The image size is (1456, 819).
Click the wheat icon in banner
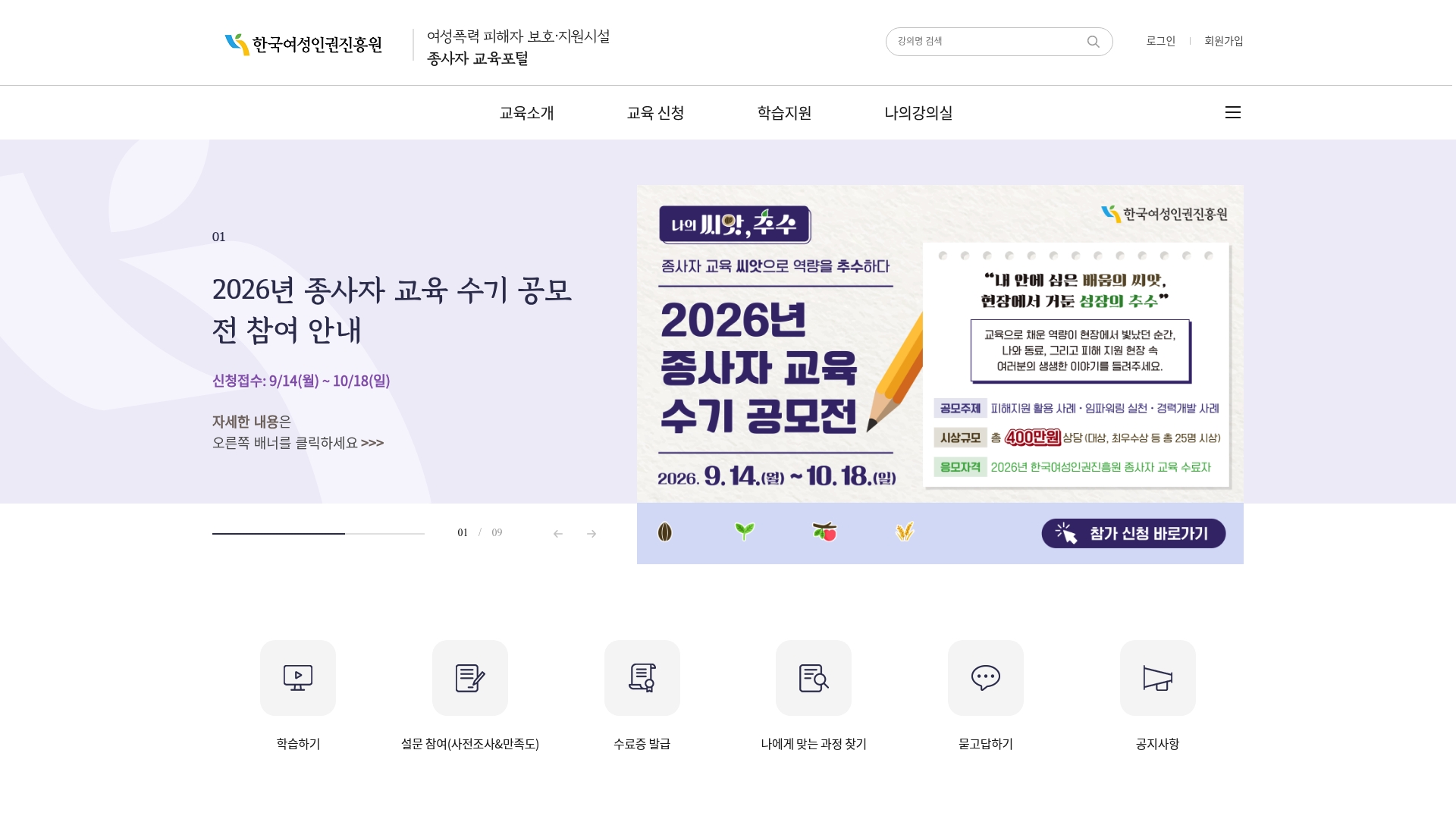click(x=904, y=532)
